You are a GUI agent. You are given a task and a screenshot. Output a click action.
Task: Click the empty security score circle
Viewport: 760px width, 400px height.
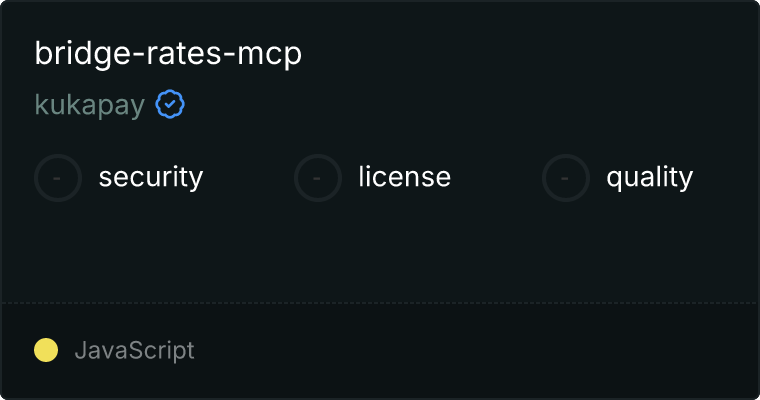point(58,178)
